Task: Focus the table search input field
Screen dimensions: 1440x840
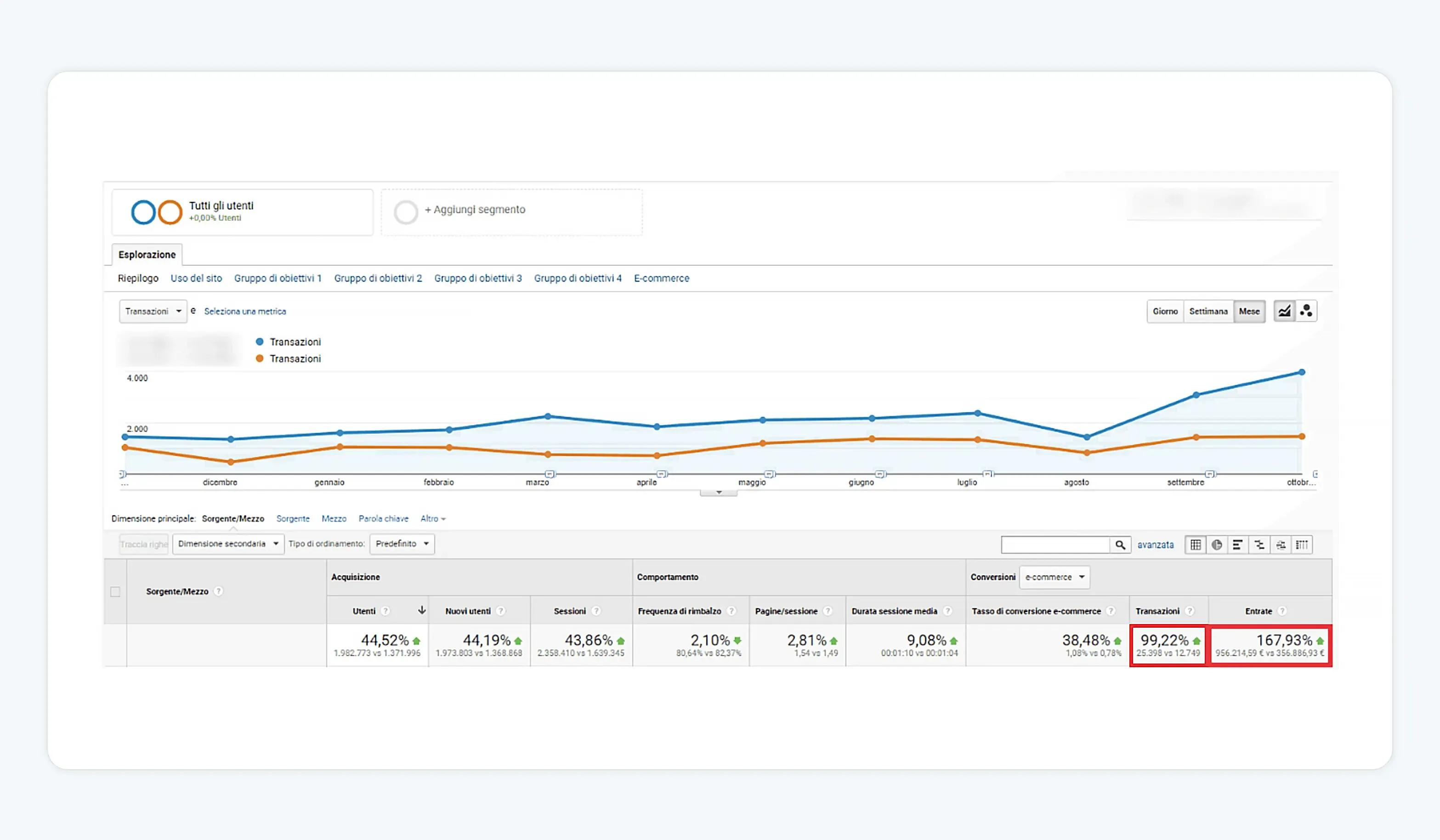Action: [x=1055, y=545]
